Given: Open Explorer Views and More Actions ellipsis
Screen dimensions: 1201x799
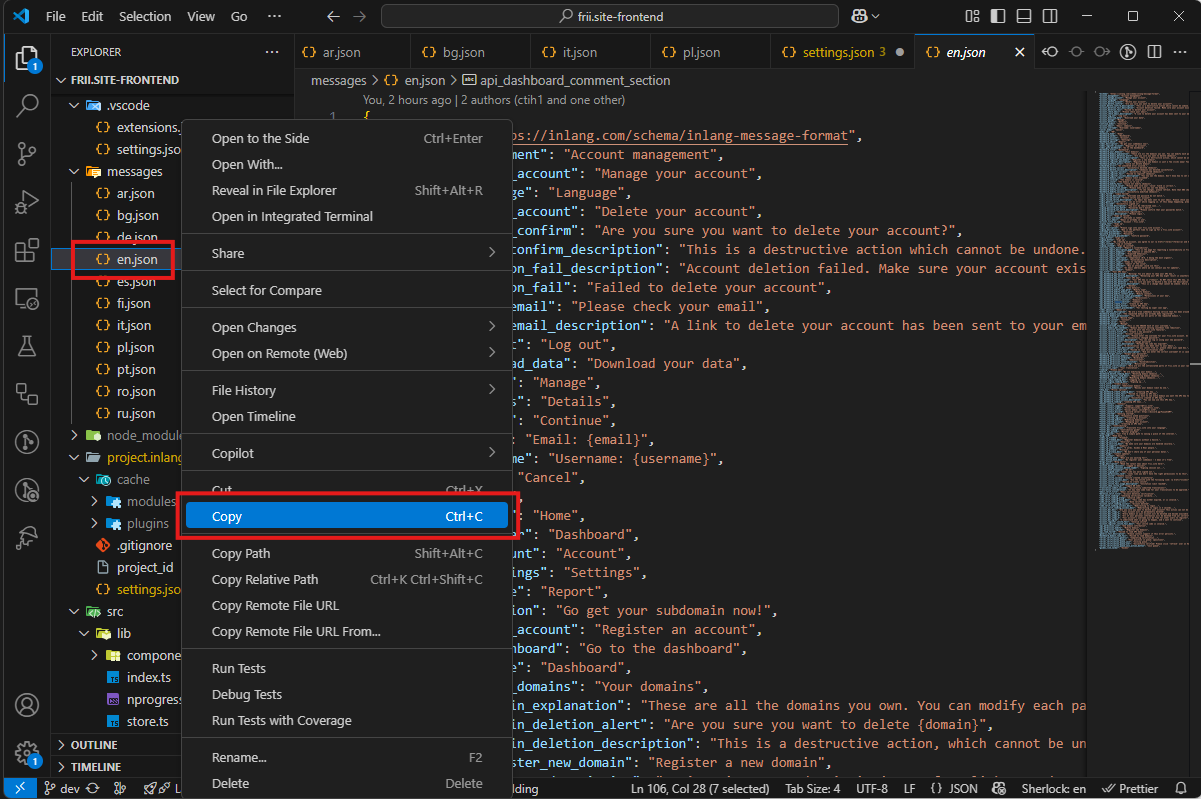Looking at the screenshot, I should (272, 52).
